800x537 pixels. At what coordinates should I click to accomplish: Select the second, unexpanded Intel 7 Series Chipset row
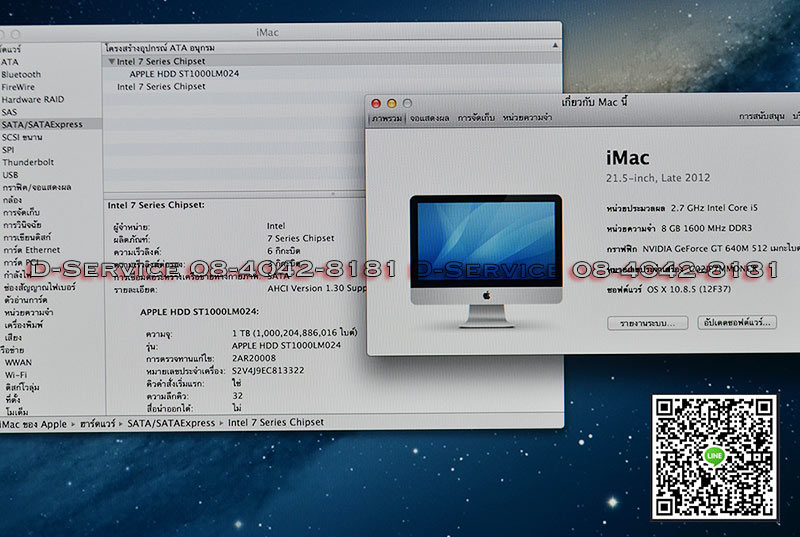[x=161, y=87]
